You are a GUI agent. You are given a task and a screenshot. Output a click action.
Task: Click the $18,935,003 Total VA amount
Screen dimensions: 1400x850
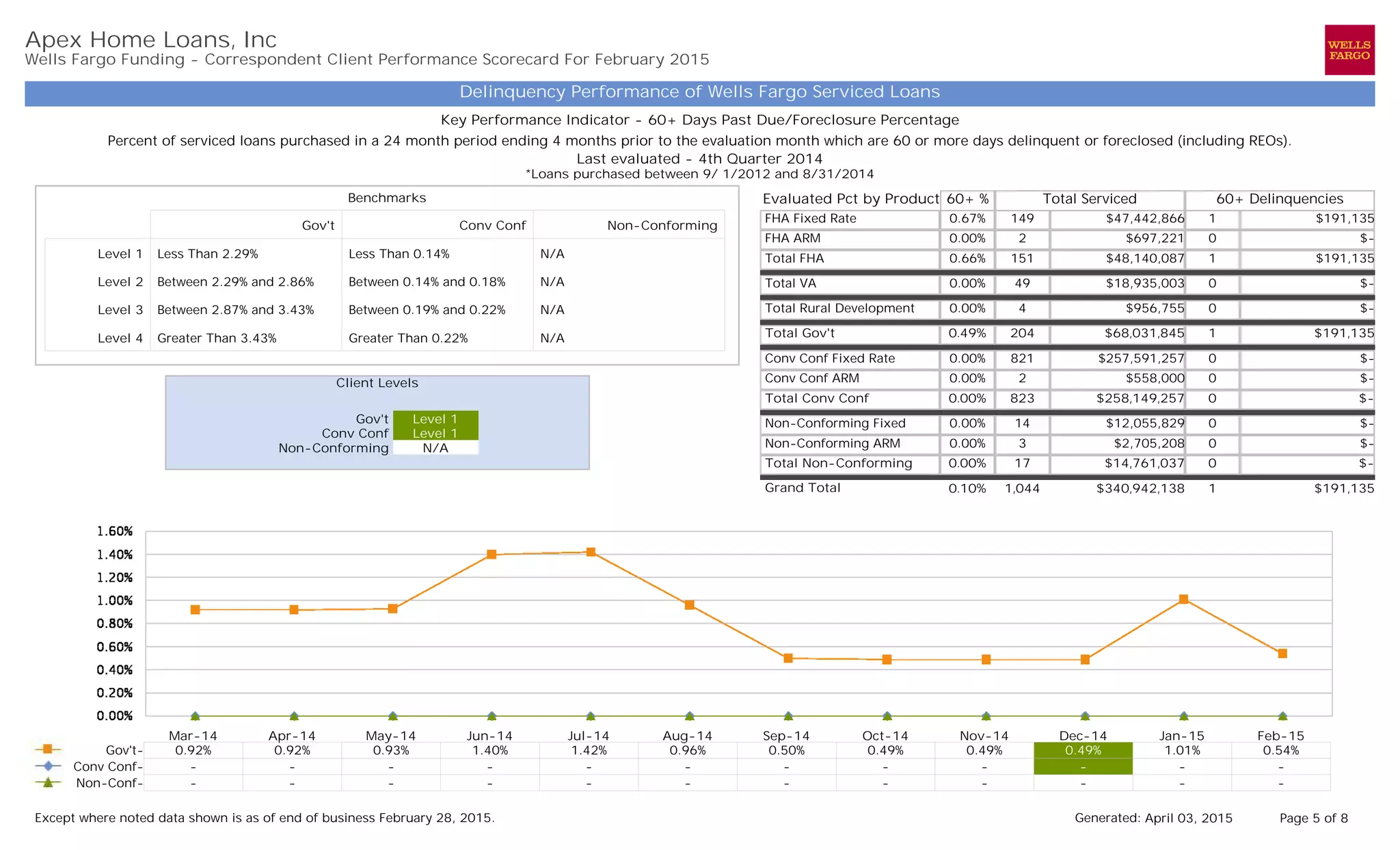1145,283
